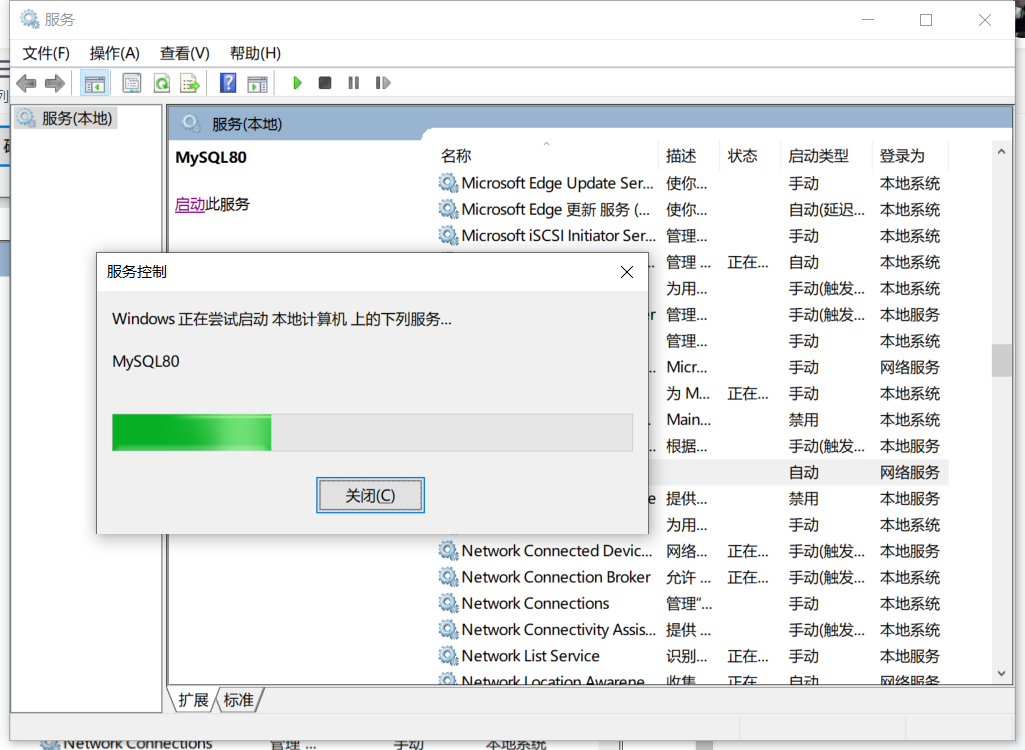
Task: Toggle the show/hide console tree icon
Action: (x=95, y=83)
